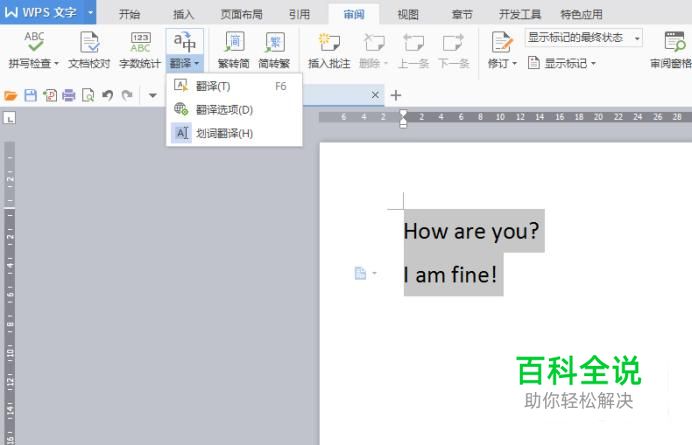Click the tab stop selector box

9,118
